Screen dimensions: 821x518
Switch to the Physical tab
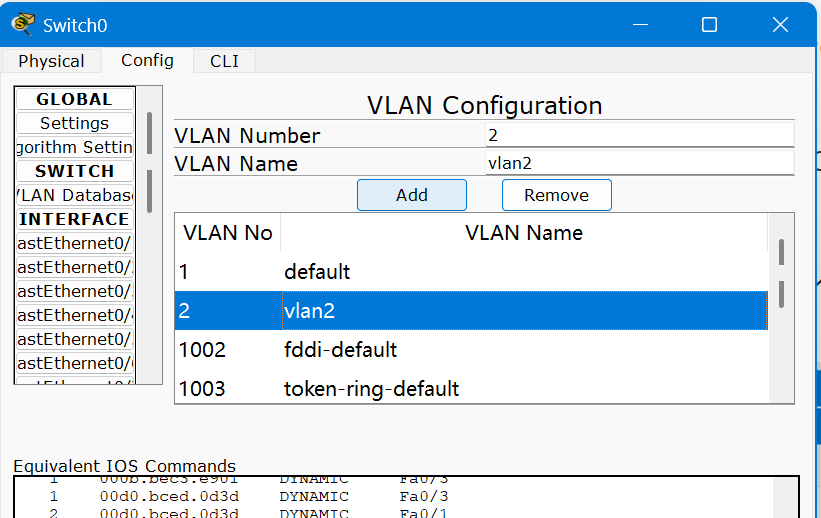[51, 61]
